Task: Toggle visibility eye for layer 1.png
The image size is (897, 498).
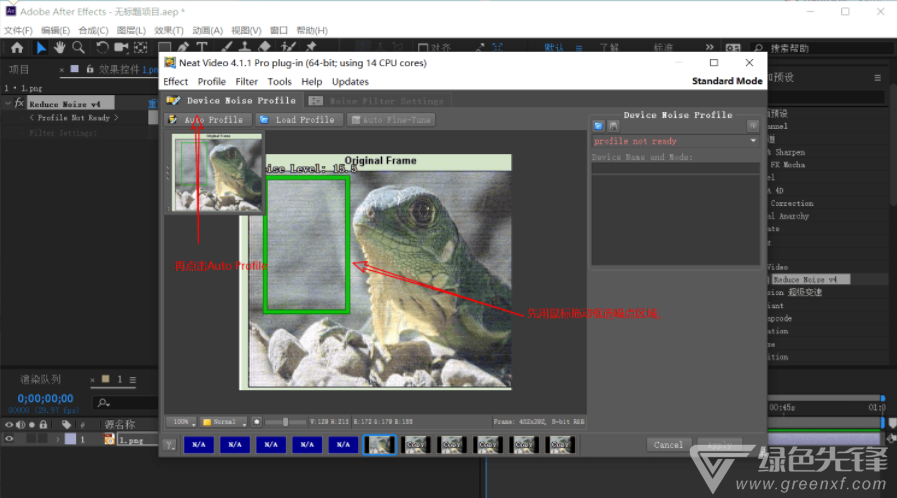Action: (x=9, y=439)
